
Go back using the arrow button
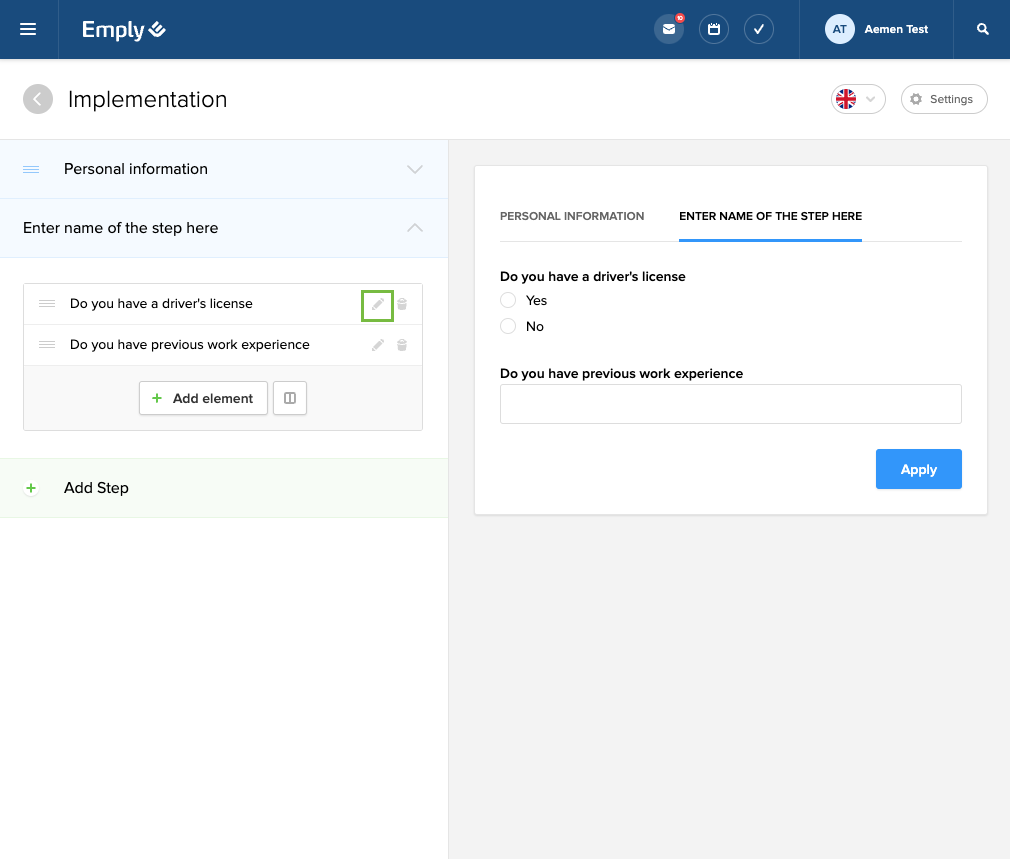coord(38,99)
